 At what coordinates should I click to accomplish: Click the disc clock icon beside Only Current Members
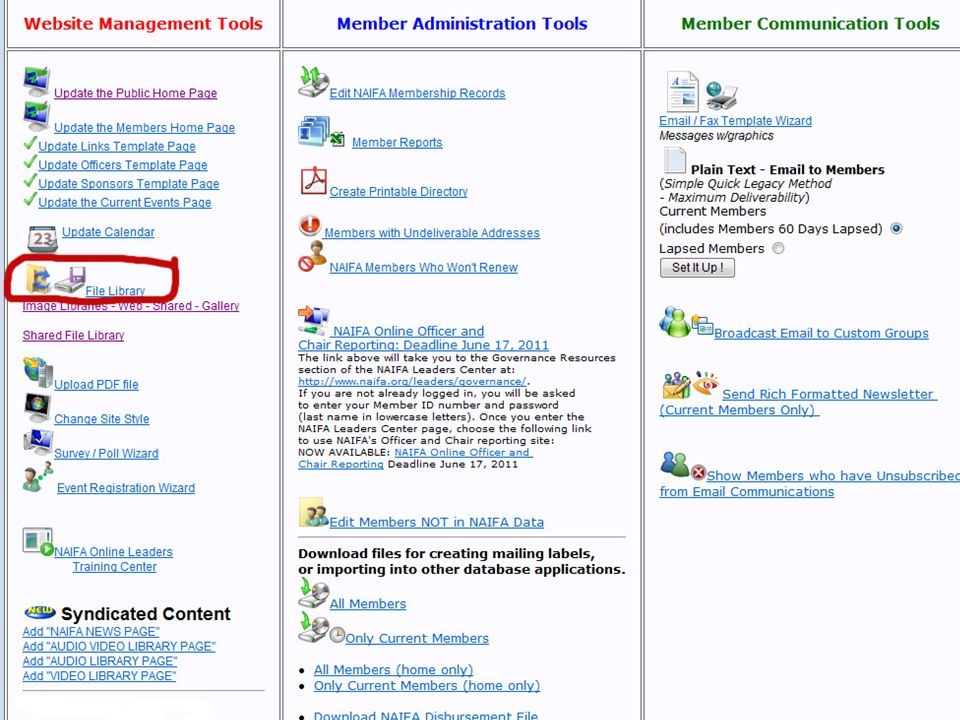point(321,628)
